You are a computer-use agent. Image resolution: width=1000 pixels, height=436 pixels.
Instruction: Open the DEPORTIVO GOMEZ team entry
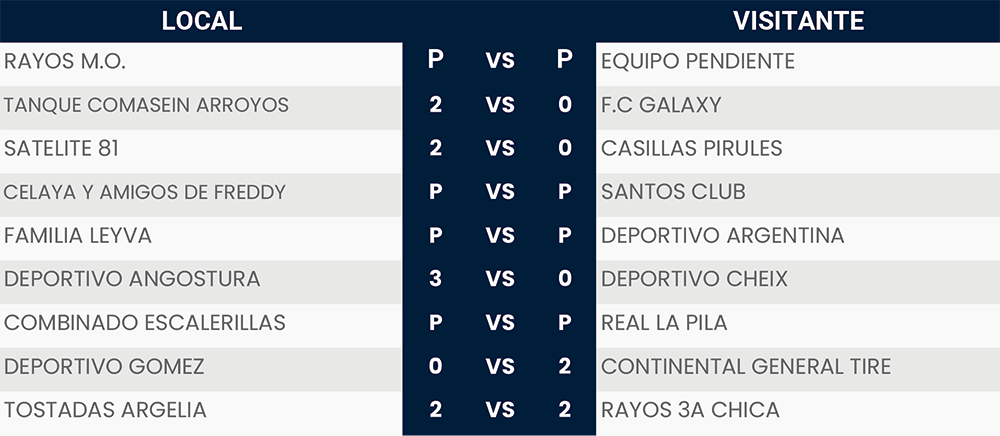point(104,367)
